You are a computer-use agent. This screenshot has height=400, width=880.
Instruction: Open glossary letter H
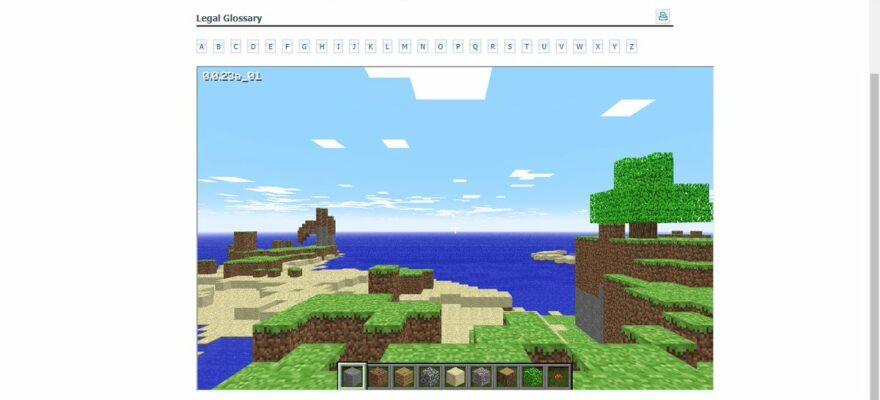pyautogui.click(x=322, y=47)
